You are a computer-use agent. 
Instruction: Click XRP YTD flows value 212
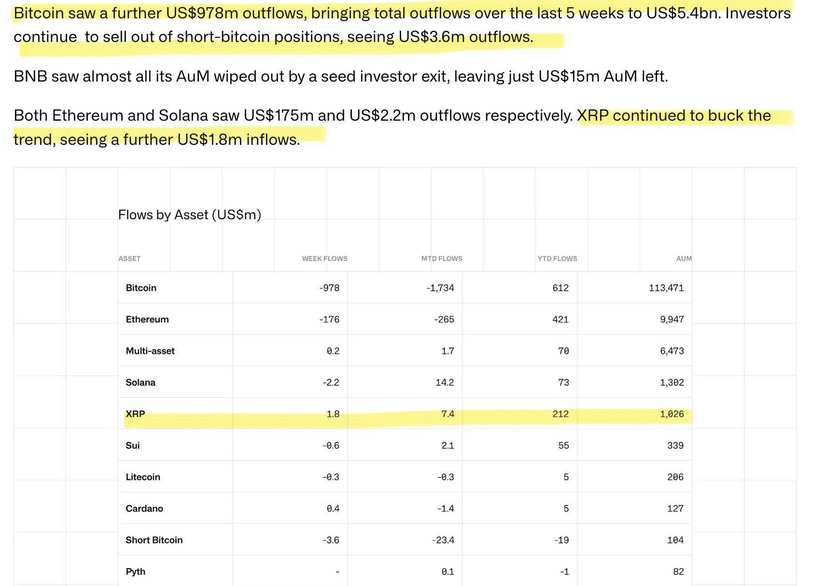coord(560,414)
